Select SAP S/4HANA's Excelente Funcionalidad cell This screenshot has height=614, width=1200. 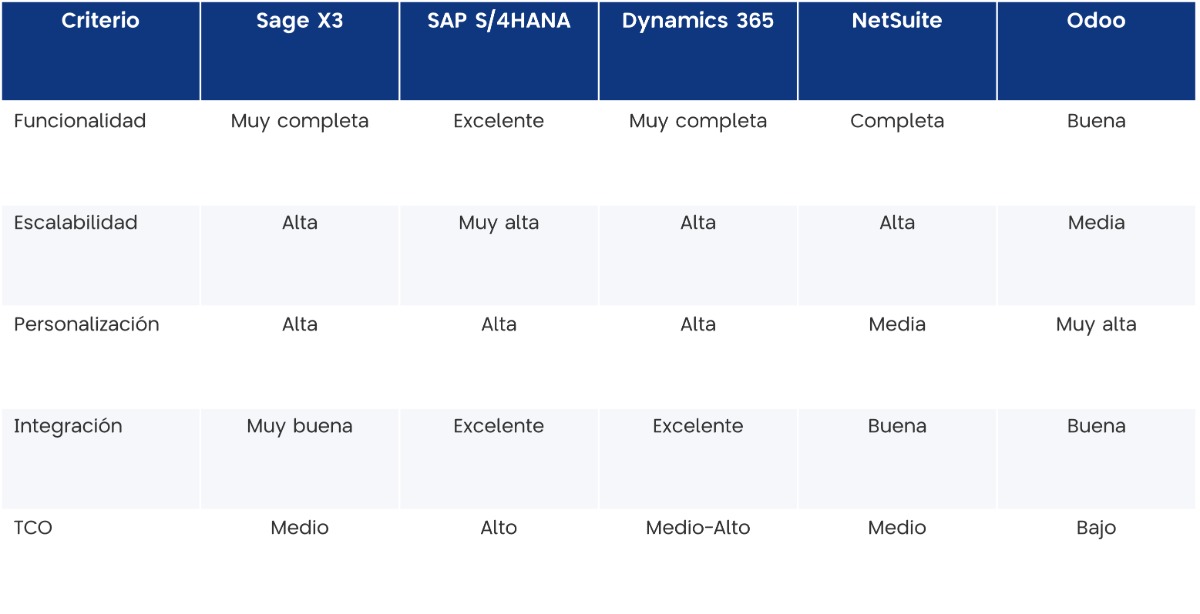point(499,121)
